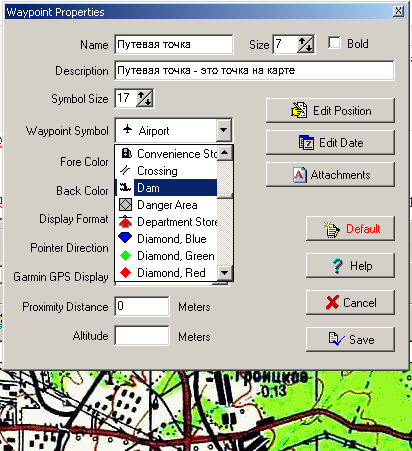Click the Proximity Distance input field
Screen dimensions: 412x451
coord(142,306)
